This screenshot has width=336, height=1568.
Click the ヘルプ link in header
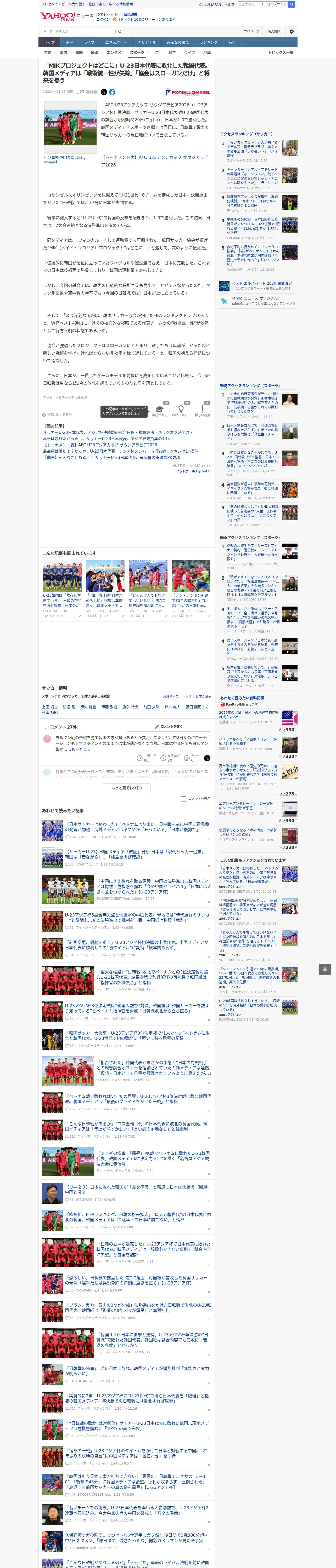pyautogui.click(x=229, y=4)
